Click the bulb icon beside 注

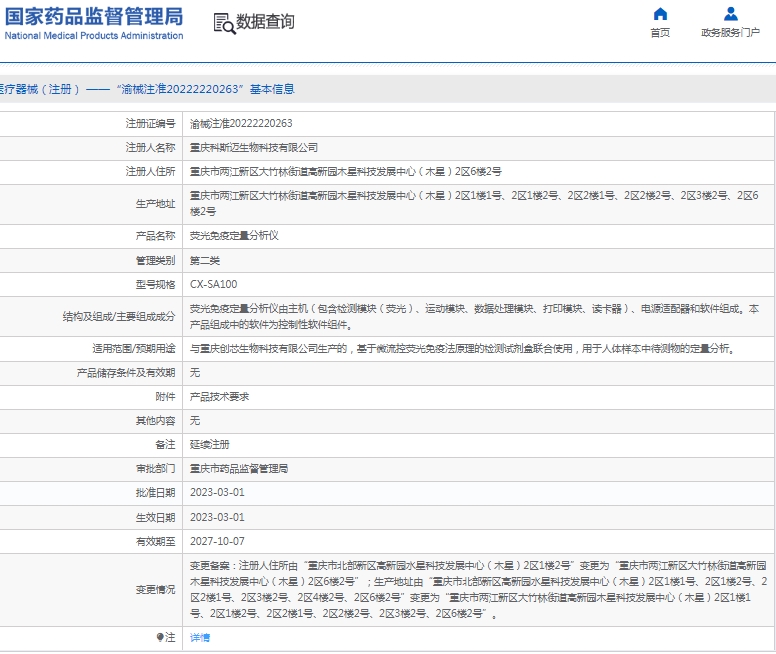point(160,637)
